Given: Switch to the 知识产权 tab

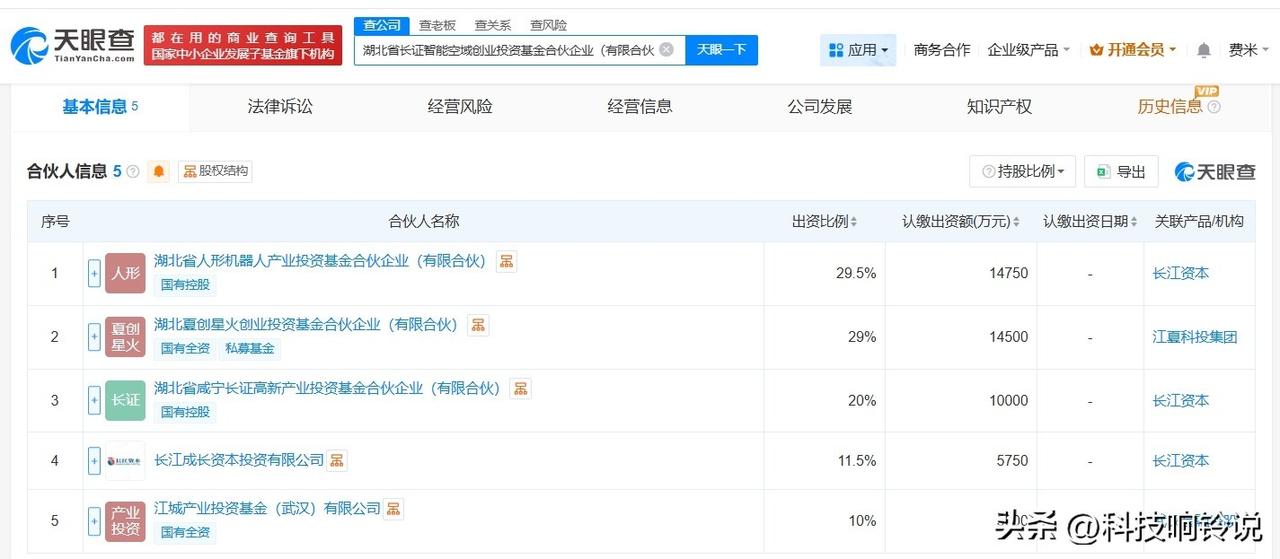Looking at the screenshot, I should pyautogui.click(x=999, y=107).
